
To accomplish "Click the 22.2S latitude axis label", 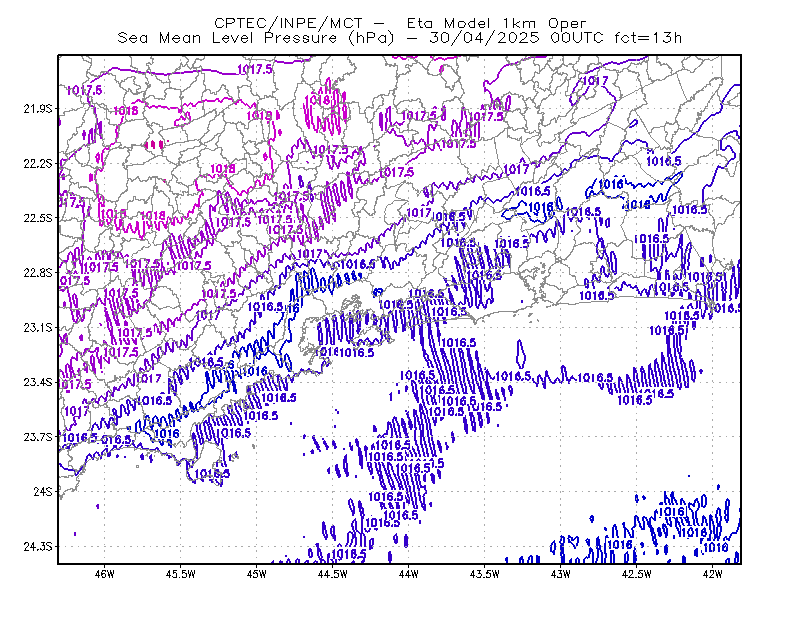I will point(37,163).
